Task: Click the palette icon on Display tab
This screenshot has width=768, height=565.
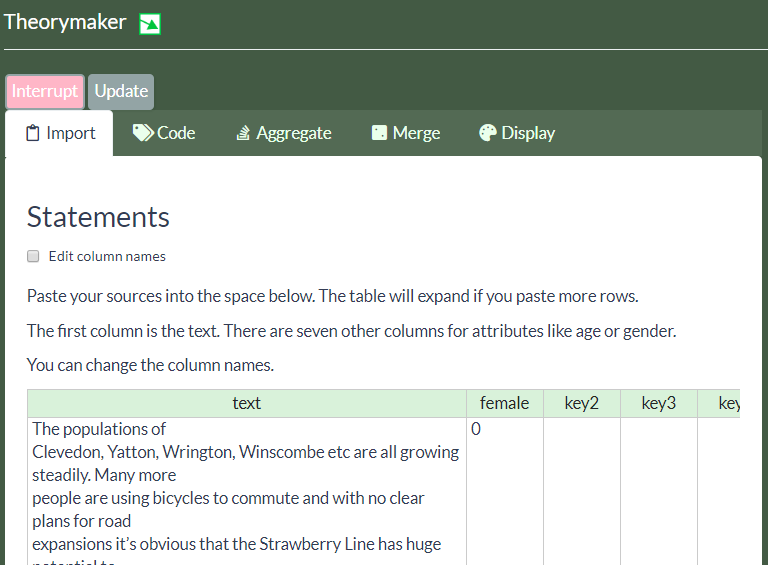Action: pos(487,133)
